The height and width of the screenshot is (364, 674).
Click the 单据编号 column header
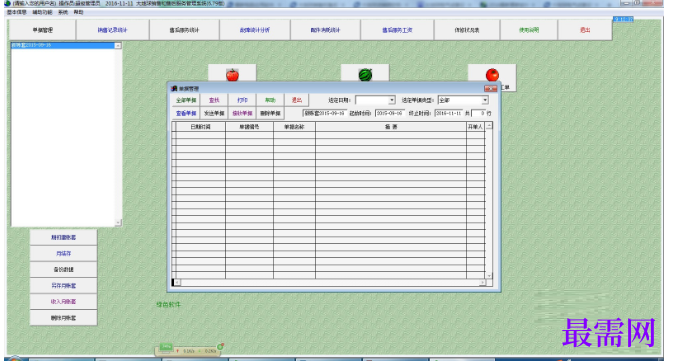click(x=249, y=127)
